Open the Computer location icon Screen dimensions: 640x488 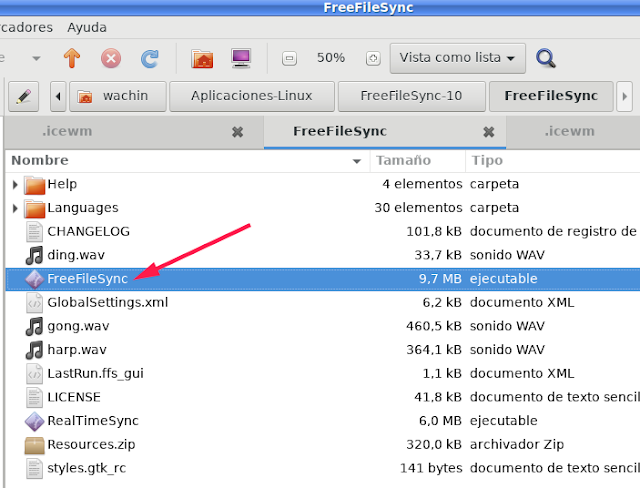pyautogui.click(x=241, y=58)
